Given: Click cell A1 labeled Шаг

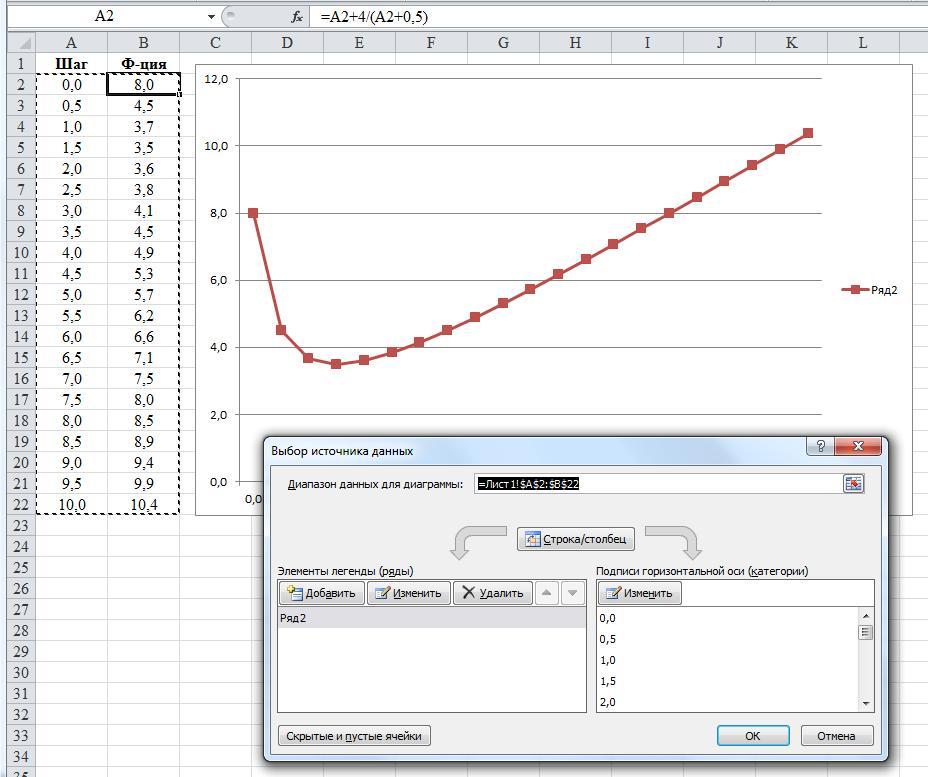Looking at the screenshot, I should (x=71, y=63).
